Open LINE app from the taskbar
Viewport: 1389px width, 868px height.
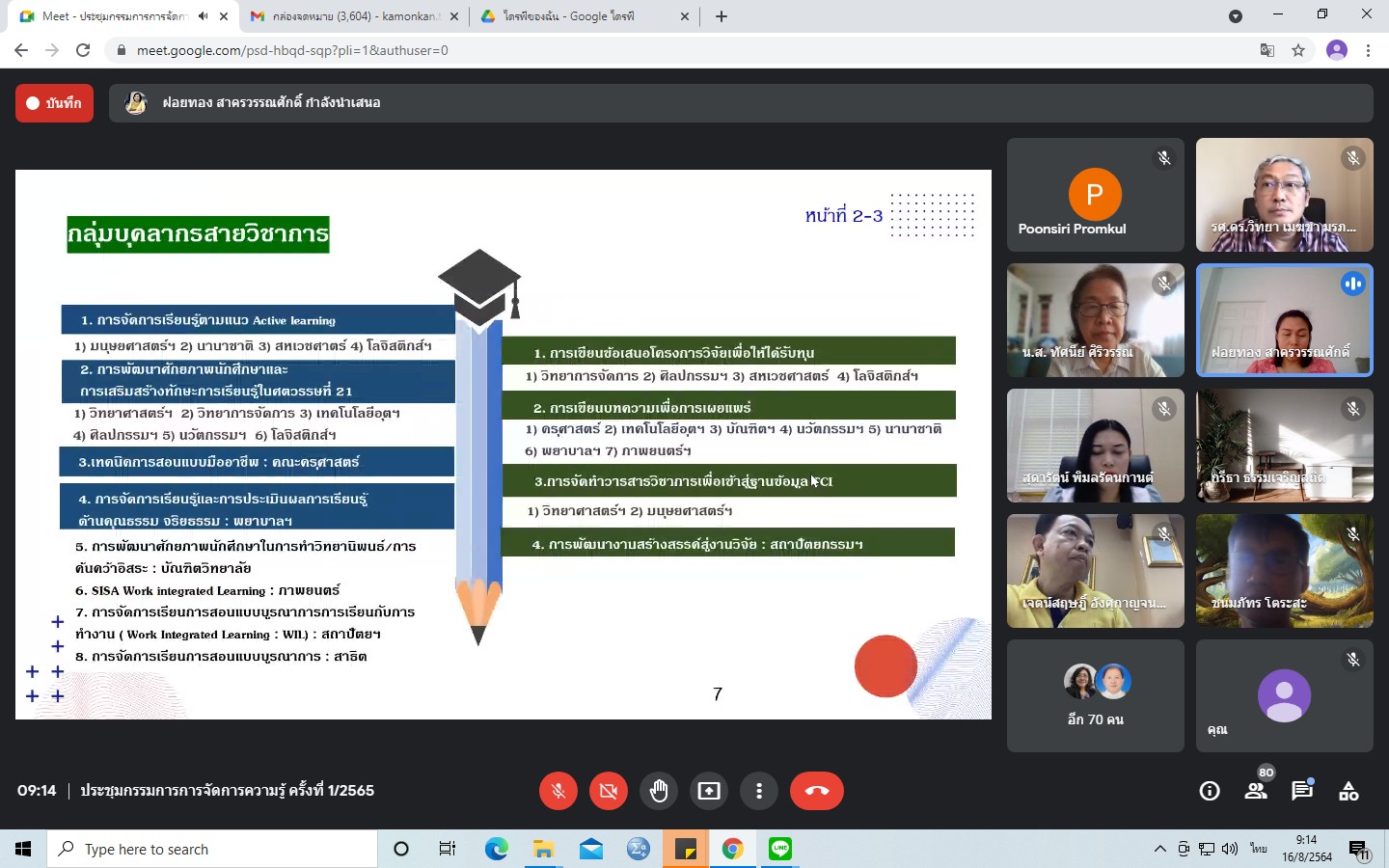(780, 849)
